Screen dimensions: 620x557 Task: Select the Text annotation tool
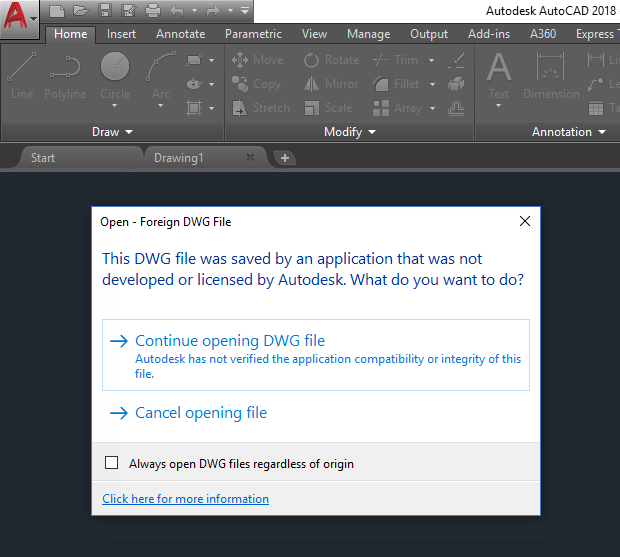[x=499, y=76]
